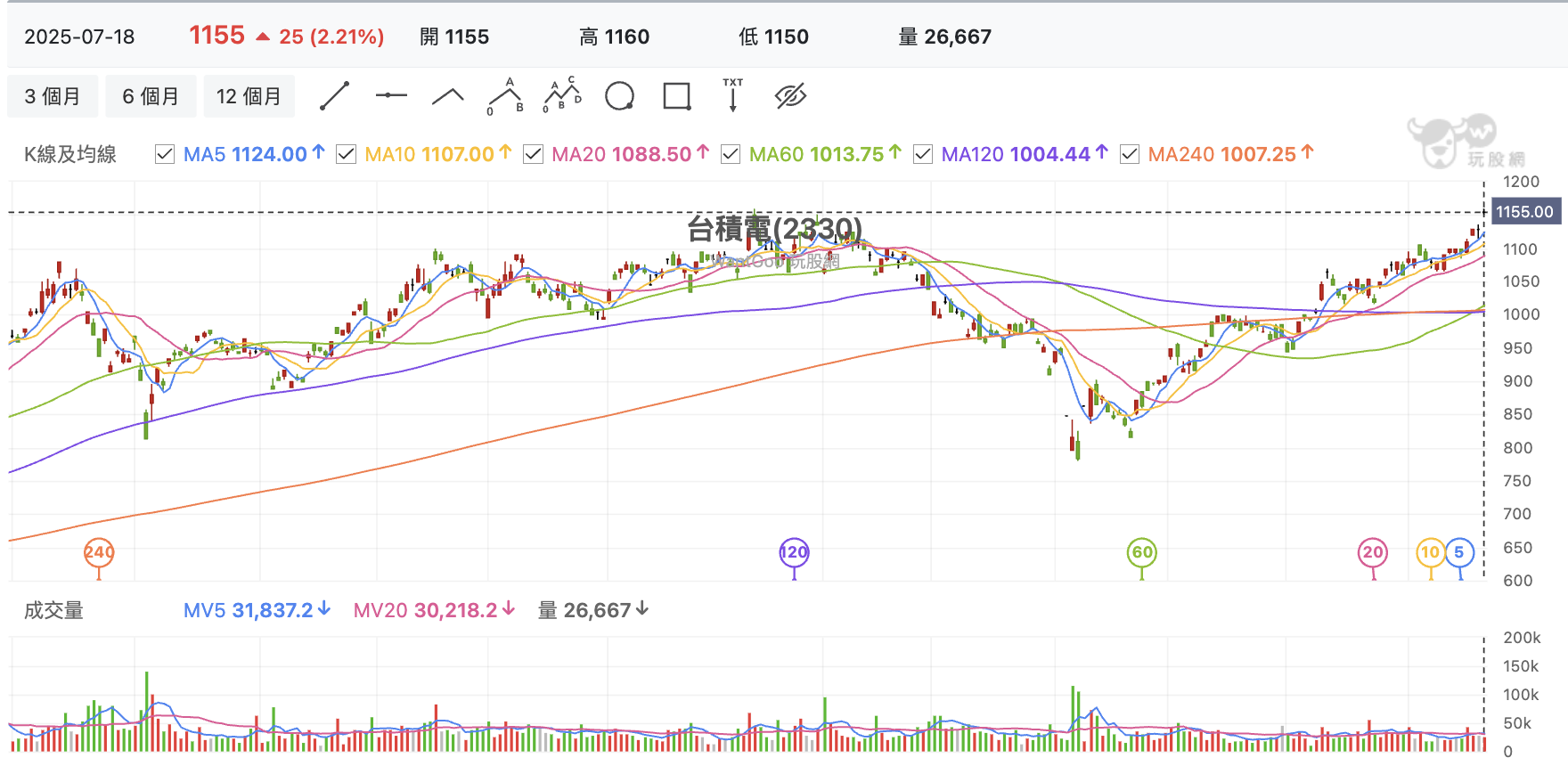Click the orange 240 period marker
Viewport: 1568px width, 766px height.
coord(99,552)
